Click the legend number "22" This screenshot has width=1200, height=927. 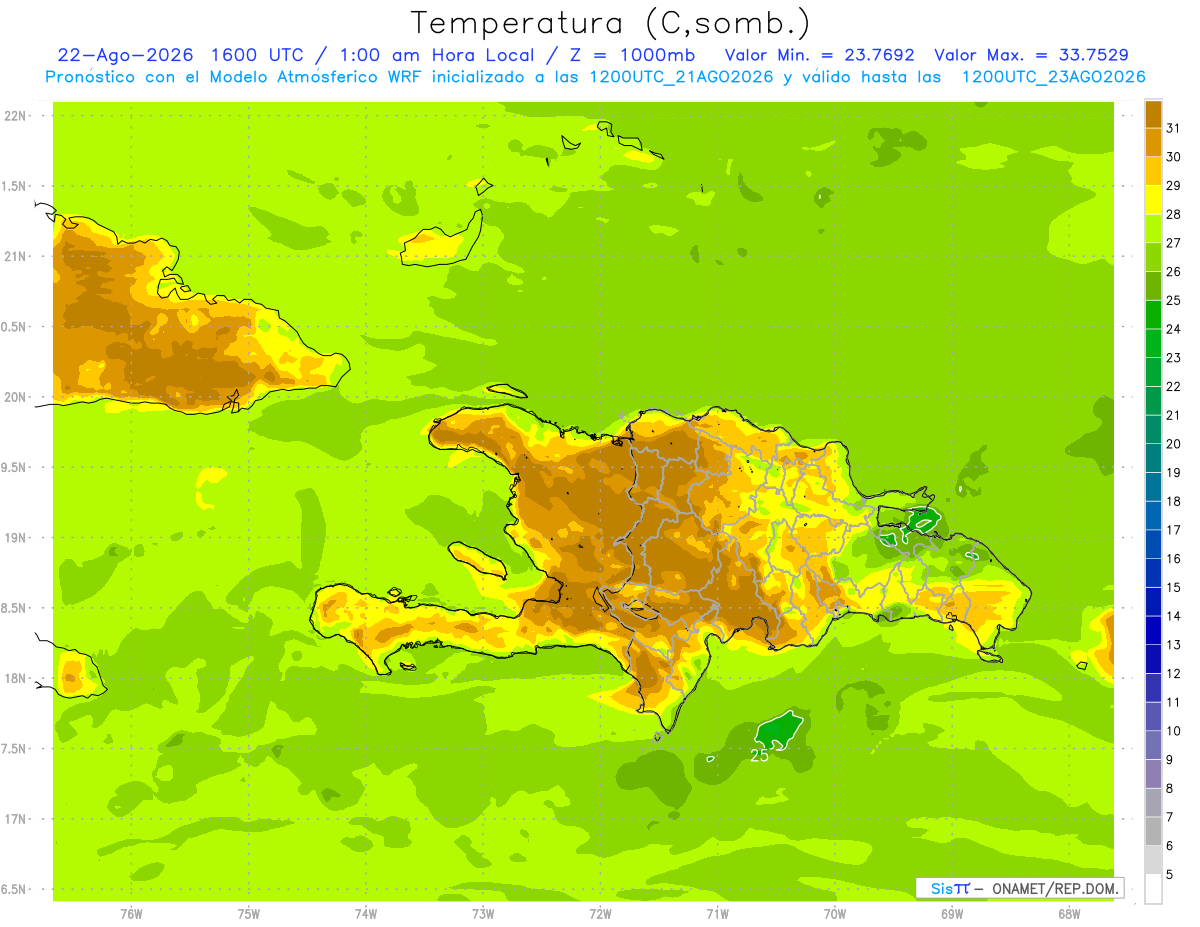coord(1174,387)
